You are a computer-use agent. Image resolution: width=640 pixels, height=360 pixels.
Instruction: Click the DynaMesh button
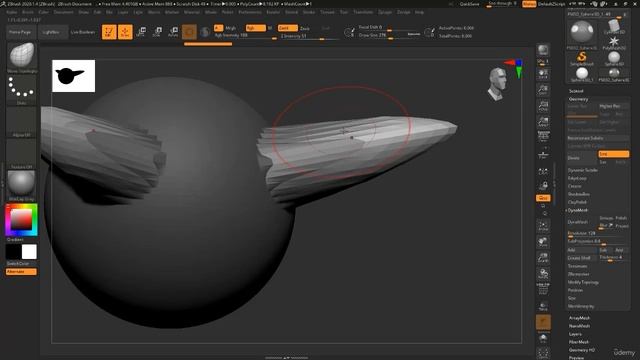582,222
